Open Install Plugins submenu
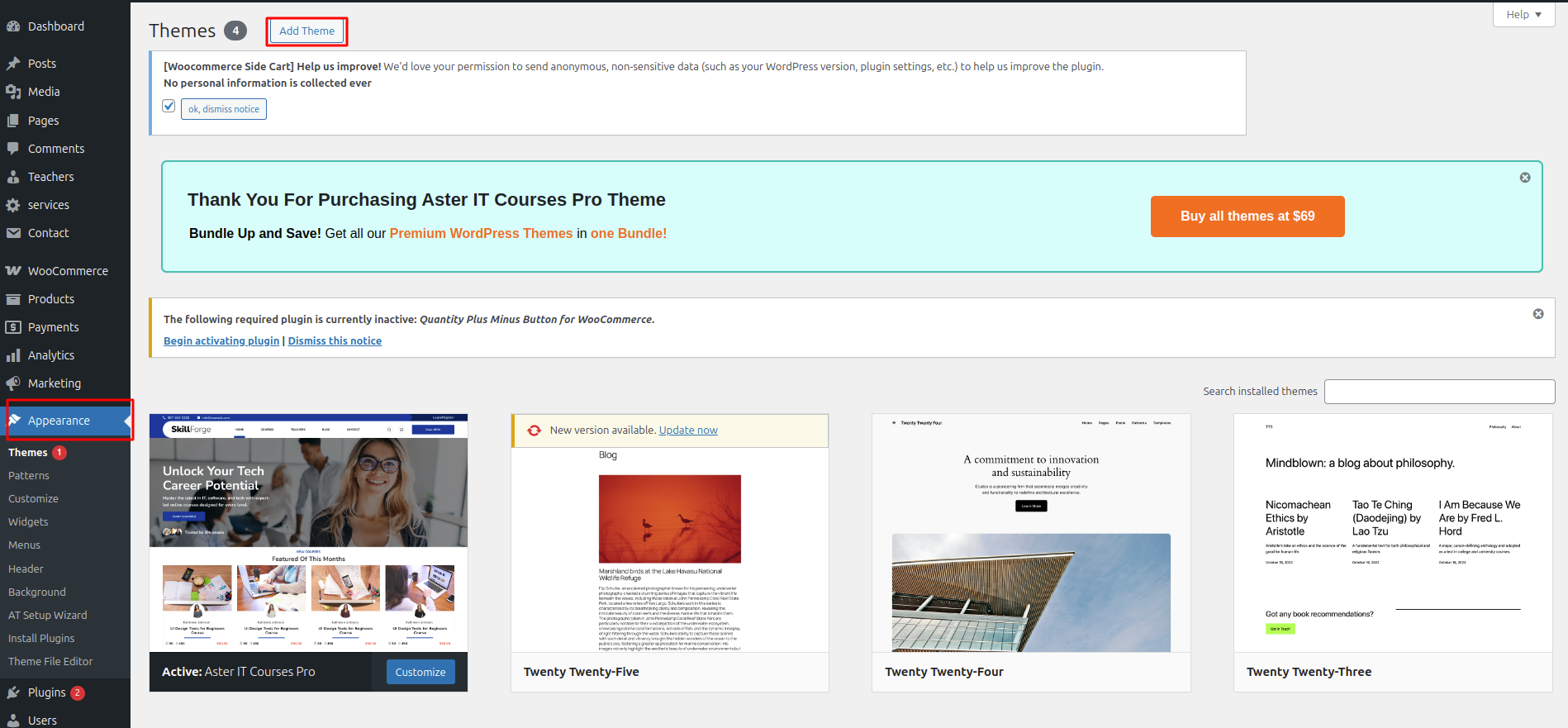The height and width of the screenshot is (728, 1568). point(41,639)
